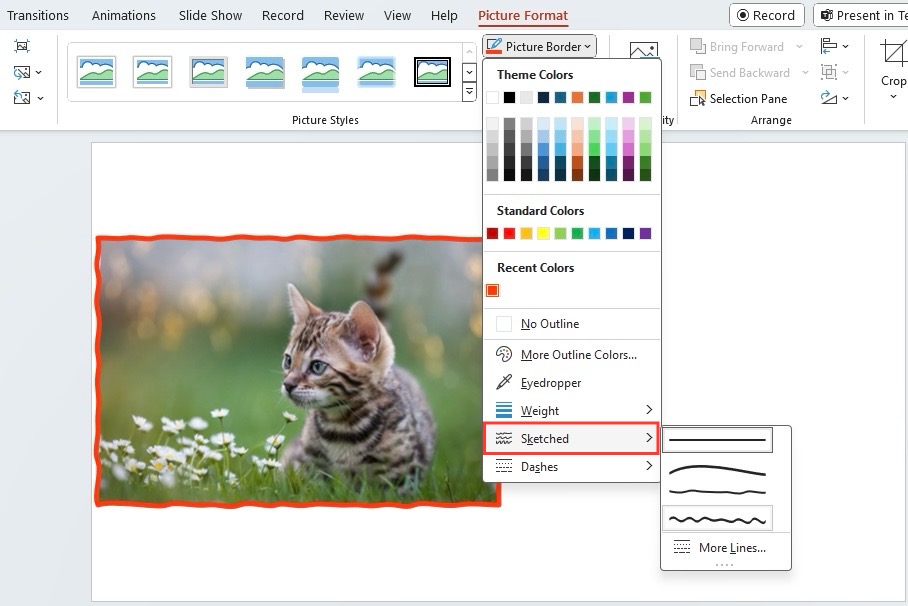908x606 pixels.
Task: Open the Help tab
Action: click(x=444, y=16)
